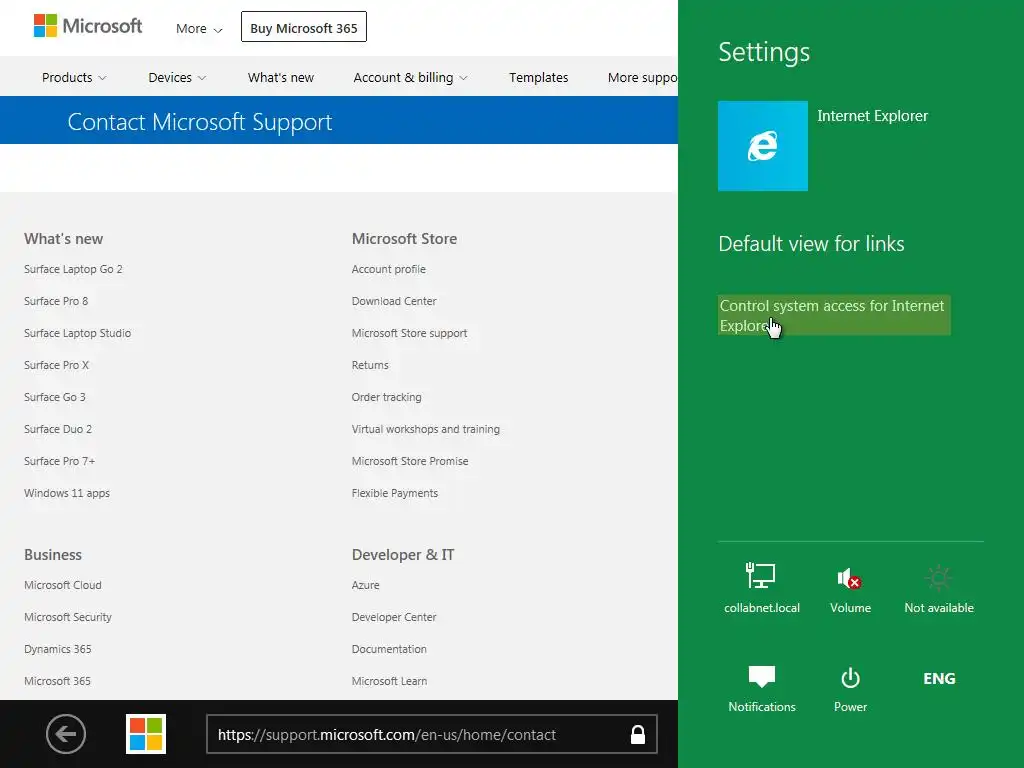1024x768 pixels.
Task: Open the Flexible Payments link
Action: [394, 493]
